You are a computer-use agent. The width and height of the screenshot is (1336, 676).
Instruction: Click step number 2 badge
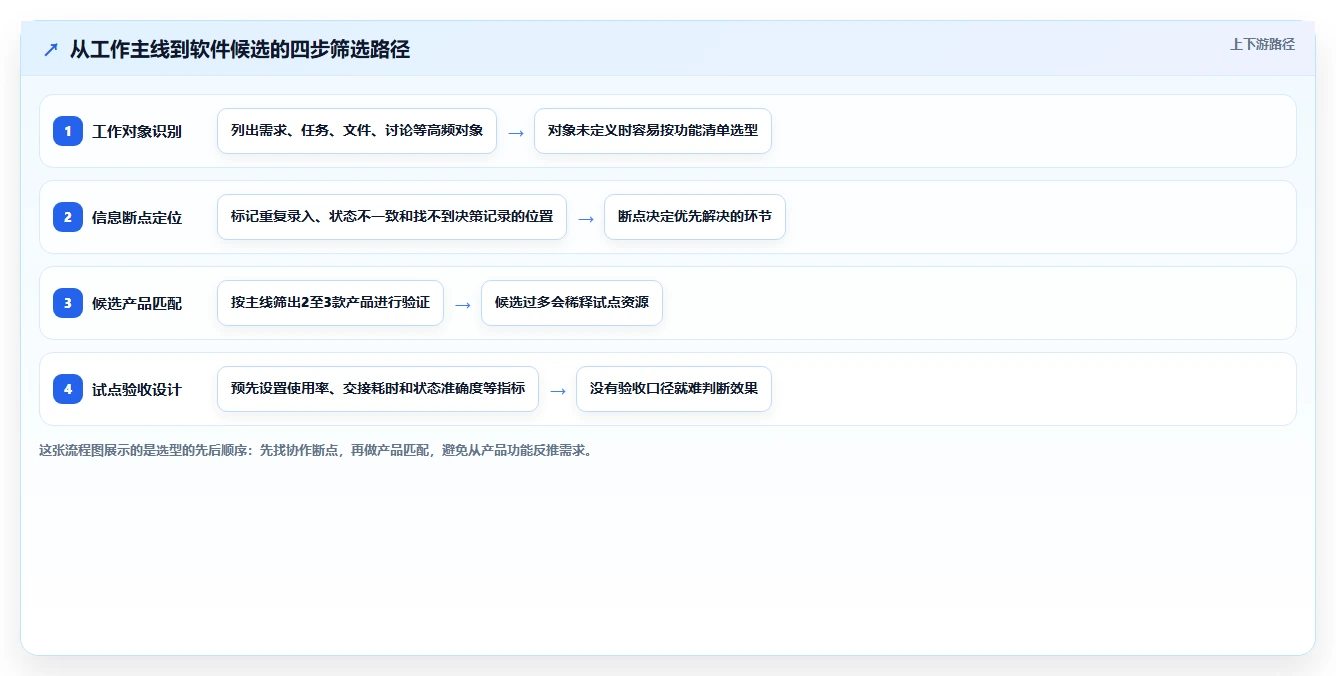[x=68, y=217]
